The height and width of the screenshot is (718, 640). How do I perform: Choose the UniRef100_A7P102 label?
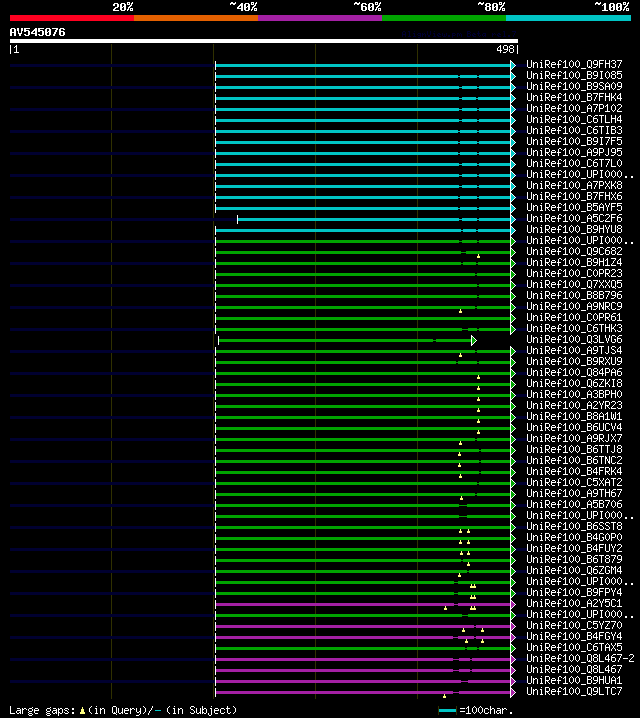(x=574, y=108)
